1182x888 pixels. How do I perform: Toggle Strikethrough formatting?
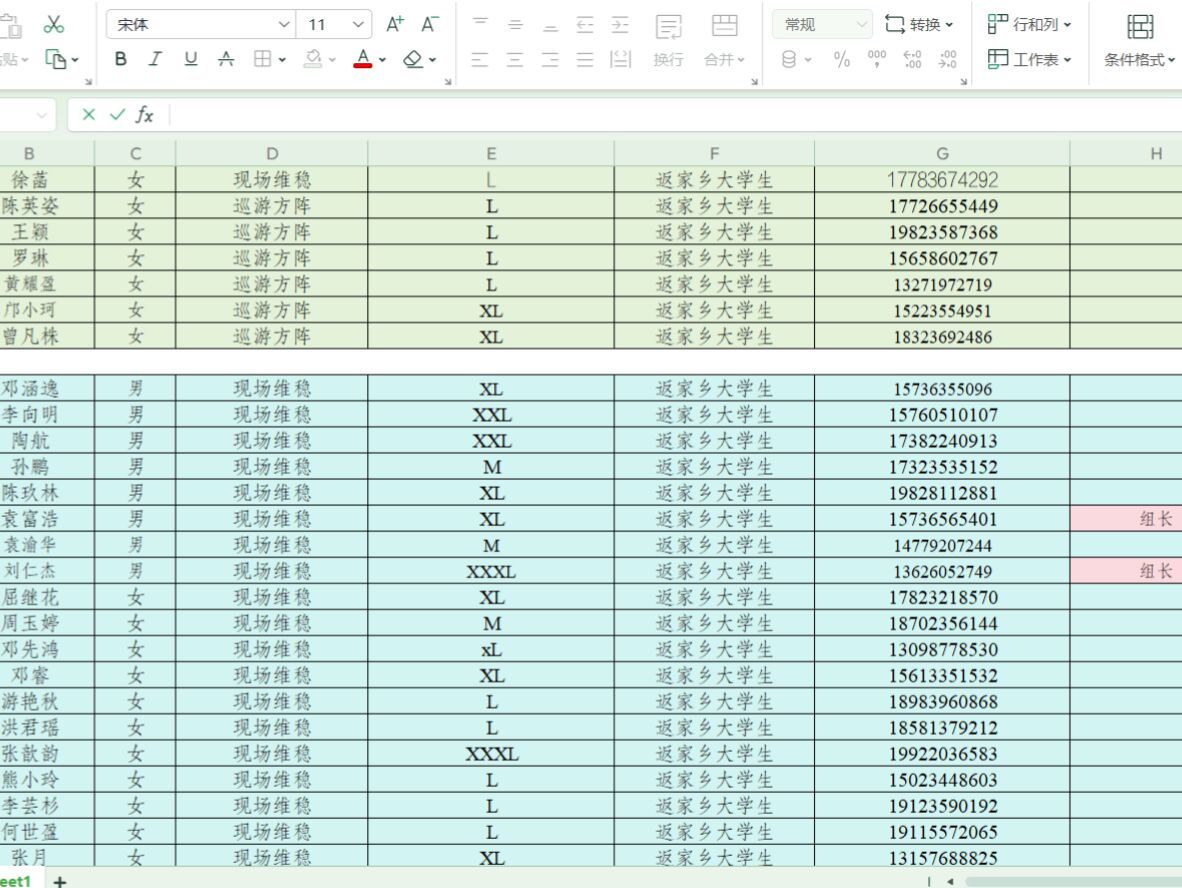pyautogui.click(x=226, y=59)
